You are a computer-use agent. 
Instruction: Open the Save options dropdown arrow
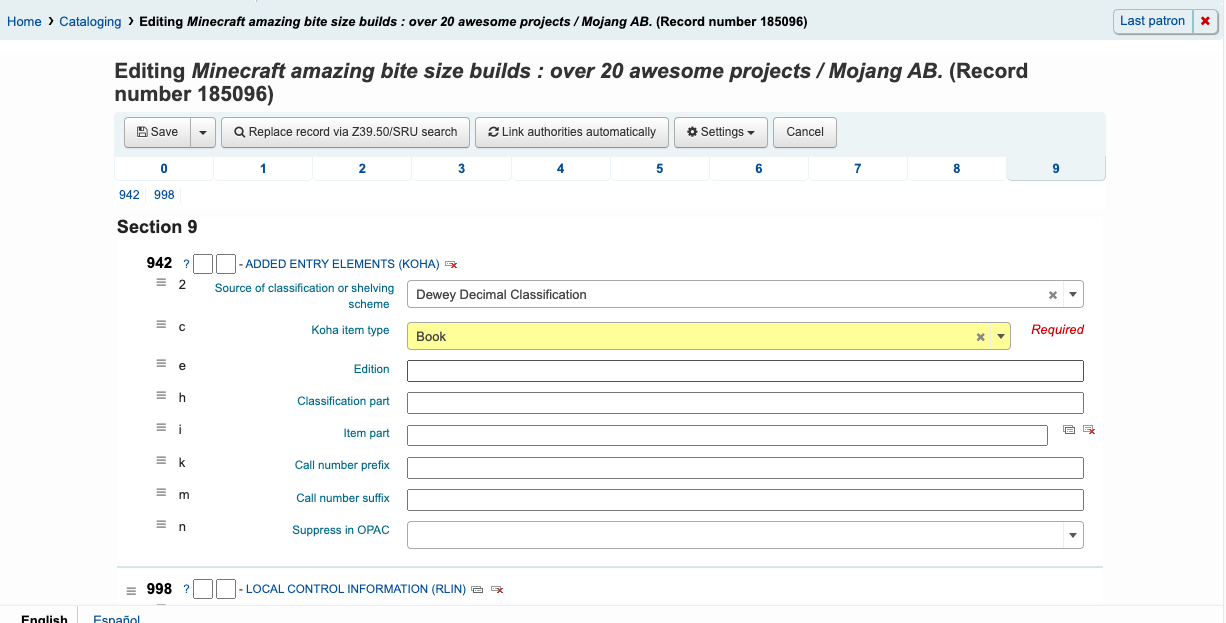(x=202, y=132)
